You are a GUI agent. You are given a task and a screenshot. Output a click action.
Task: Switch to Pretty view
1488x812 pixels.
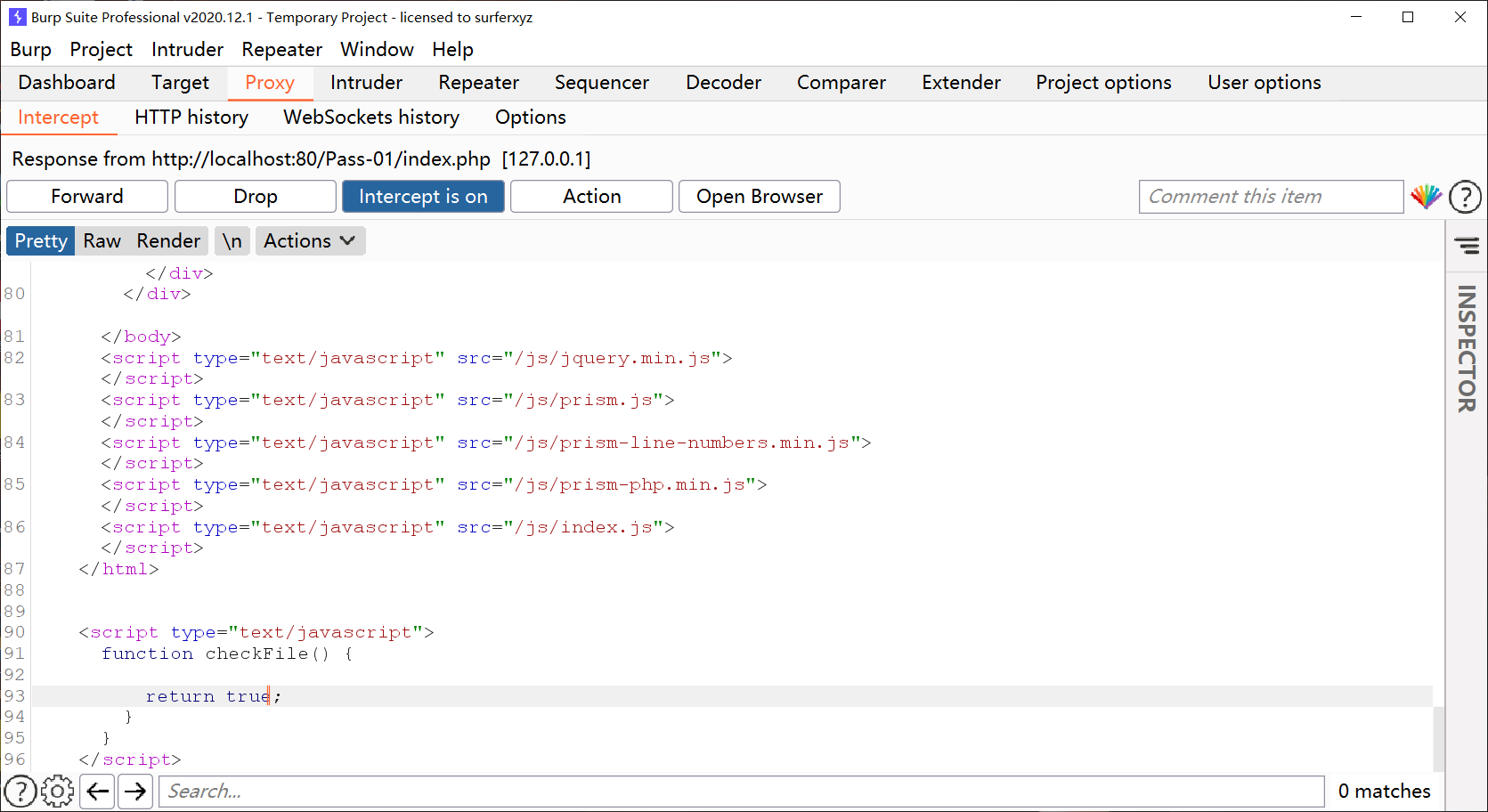click(x=41, y=241)
